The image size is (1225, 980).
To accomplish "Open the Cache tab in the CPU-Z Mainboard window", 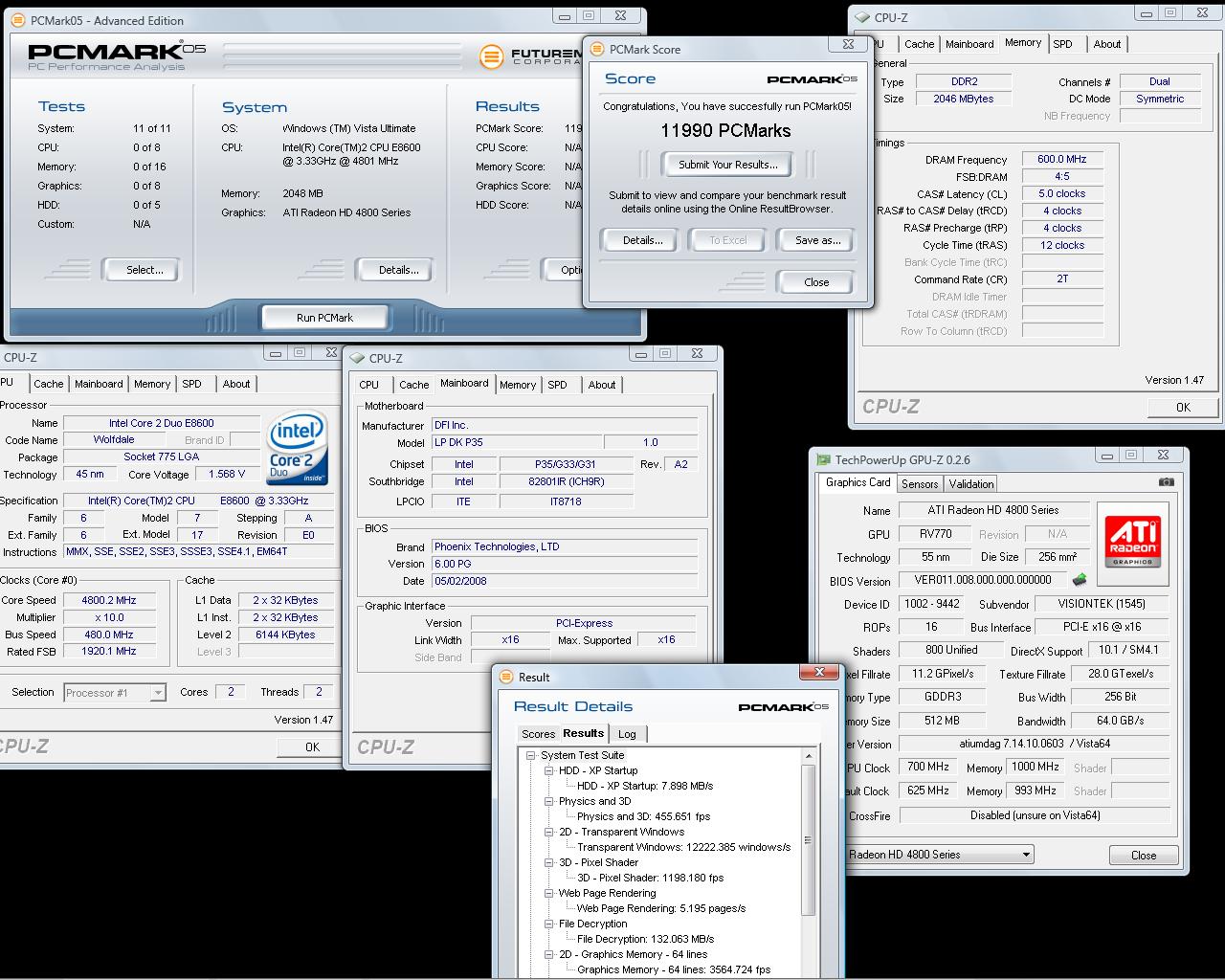I will 413,385.
